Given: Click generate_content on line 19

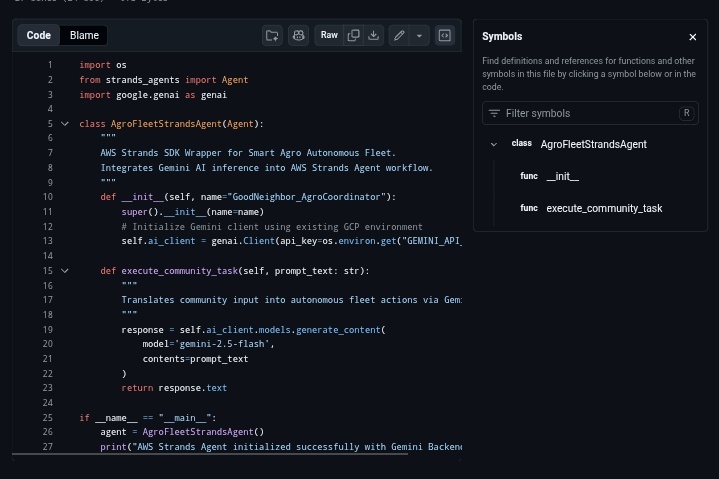Looking at the screenshot, I should tap(338, 330).
